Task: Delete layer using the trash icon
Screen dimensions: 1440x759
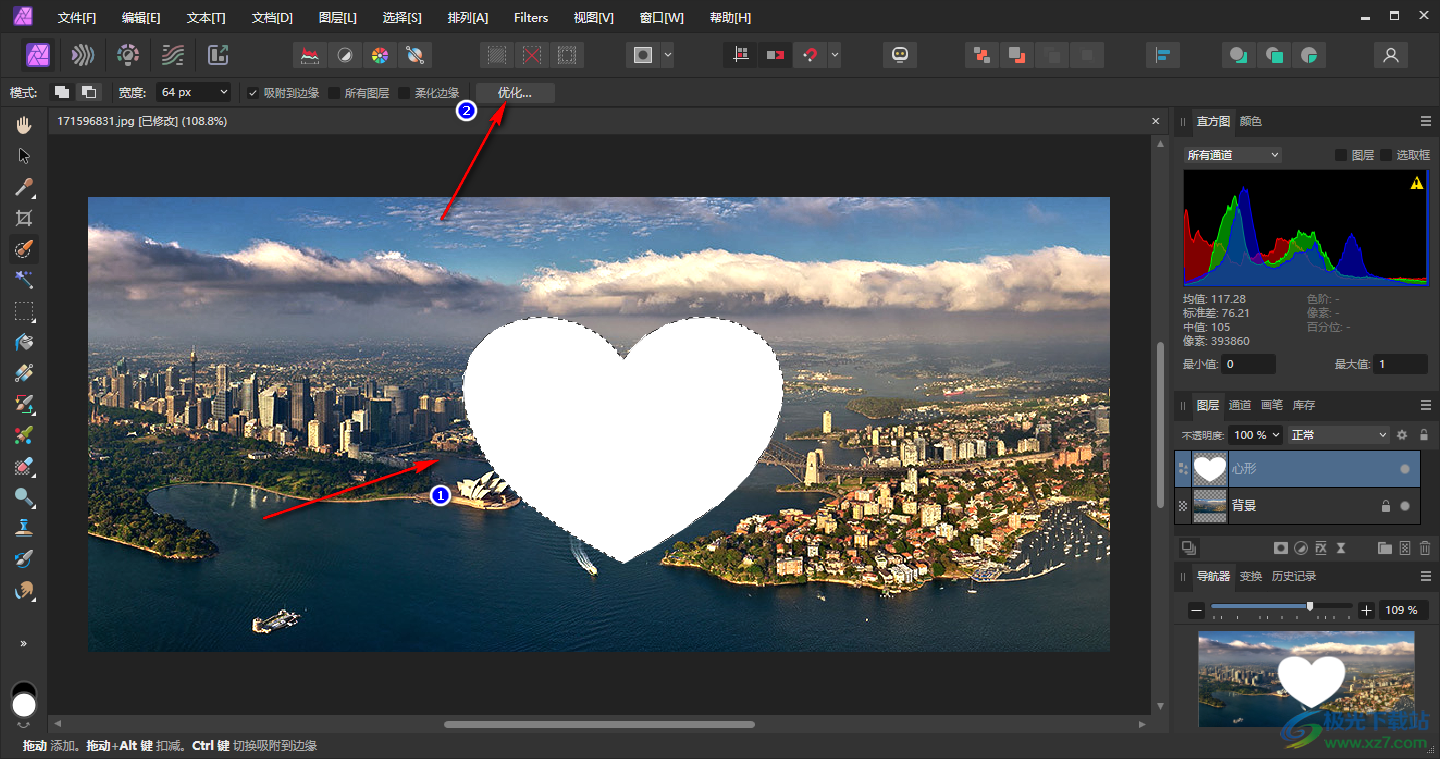Action: pos(1425,548)
